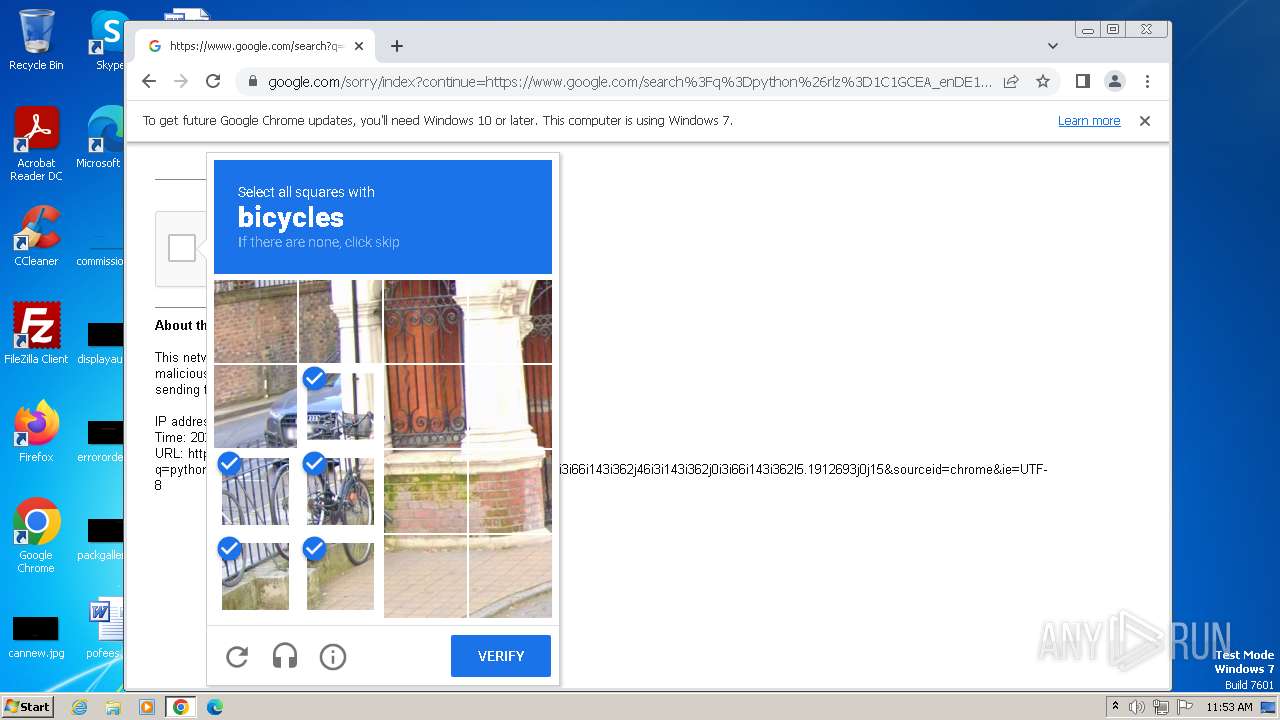Click the taskbar clock 11:53 AM
The image size is (1280, 720).
click(x=1229, y=707)
